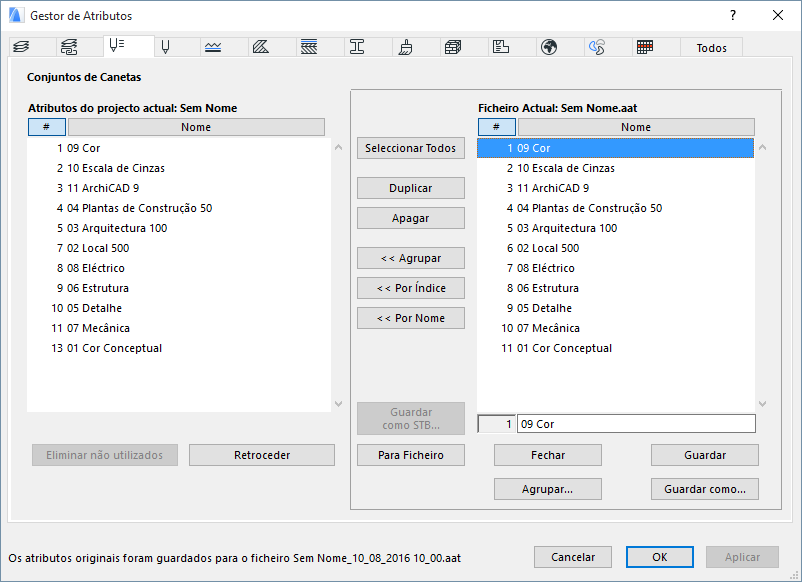
Task: Click the Guardar button
Action: (x=705, y=455)
